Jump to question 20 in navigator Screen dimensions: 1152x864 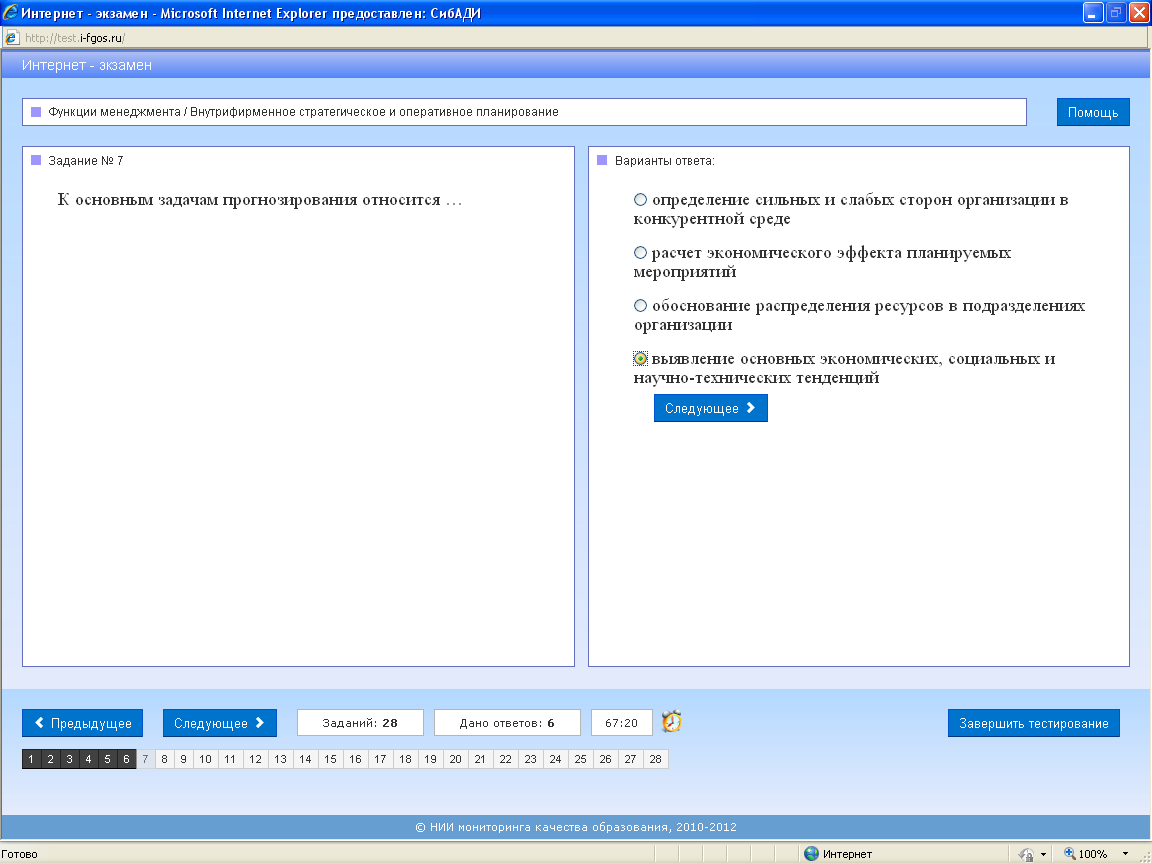point(456,759)
